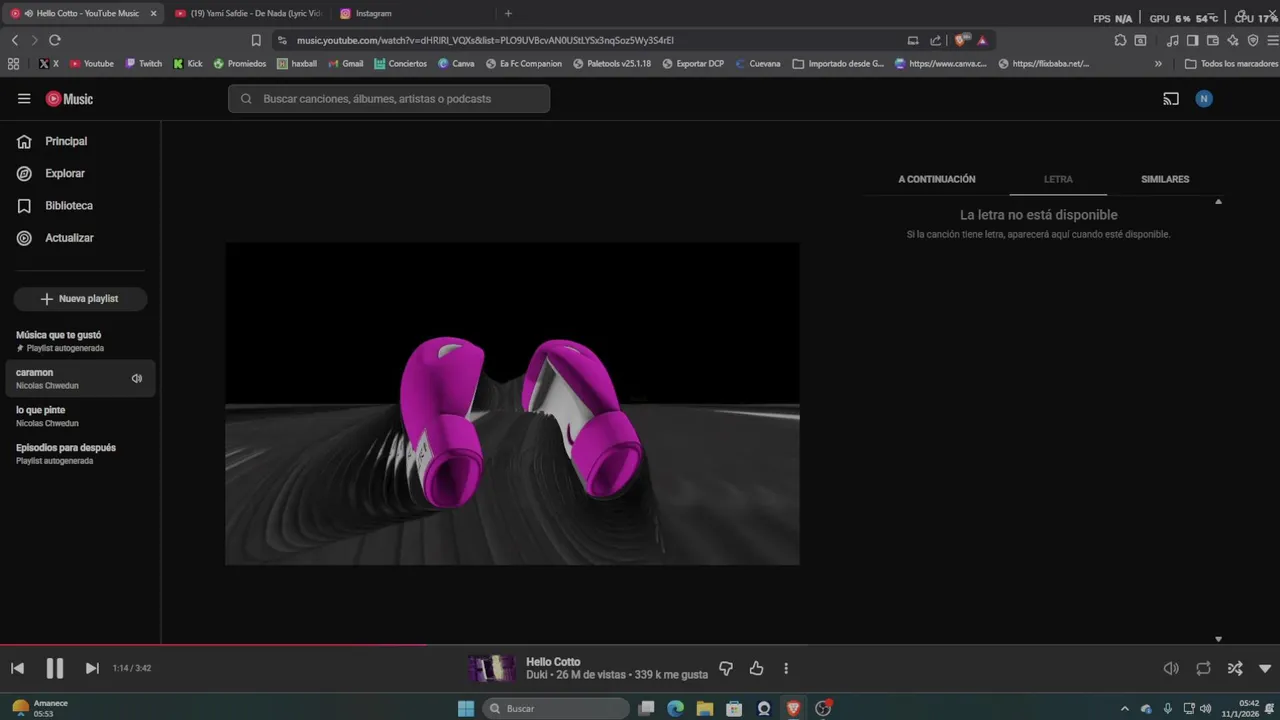Click the bookmark icon in address bar

click(x=256, y=40)
